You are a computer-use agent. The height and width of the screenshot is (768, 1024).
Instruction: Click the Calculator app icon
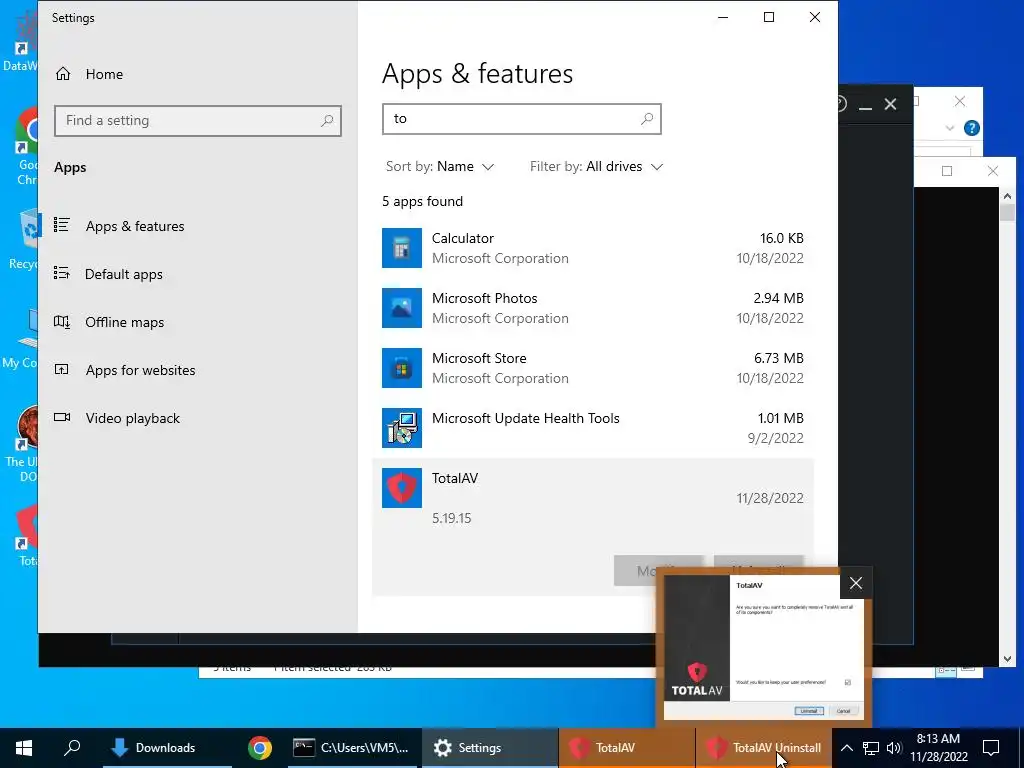coord(402,248)
